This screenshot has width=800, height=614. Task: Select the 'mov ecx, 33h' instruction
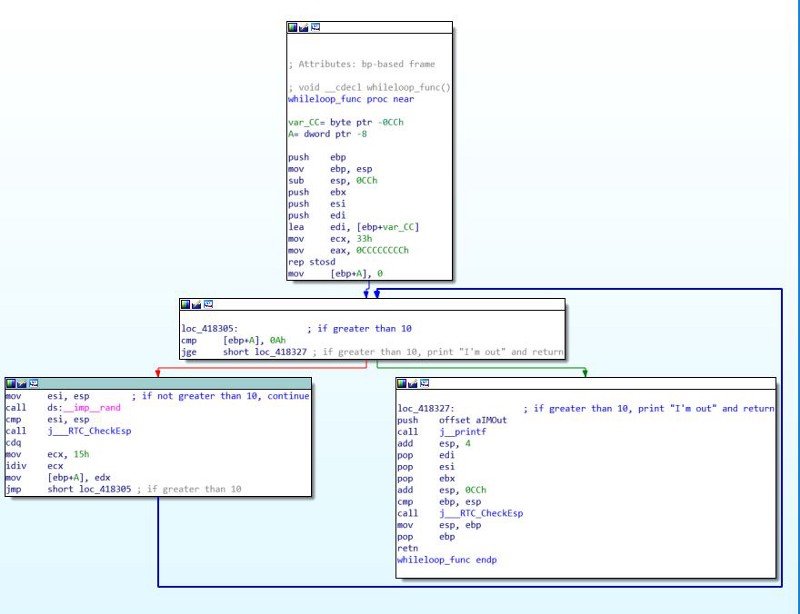coord(330,239)
